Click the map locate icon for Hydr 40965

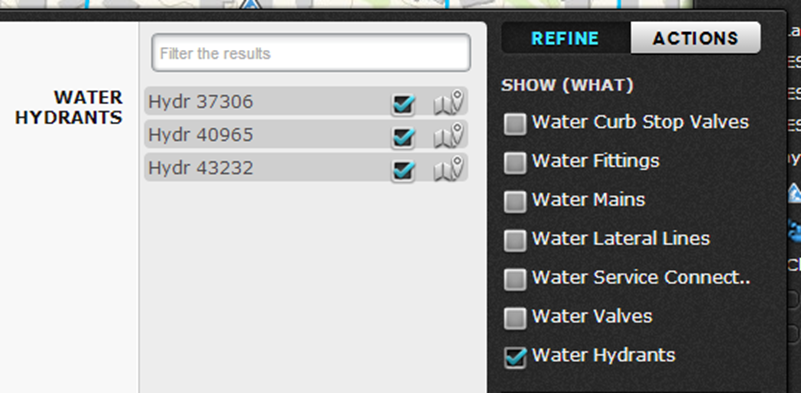point(449,135)
